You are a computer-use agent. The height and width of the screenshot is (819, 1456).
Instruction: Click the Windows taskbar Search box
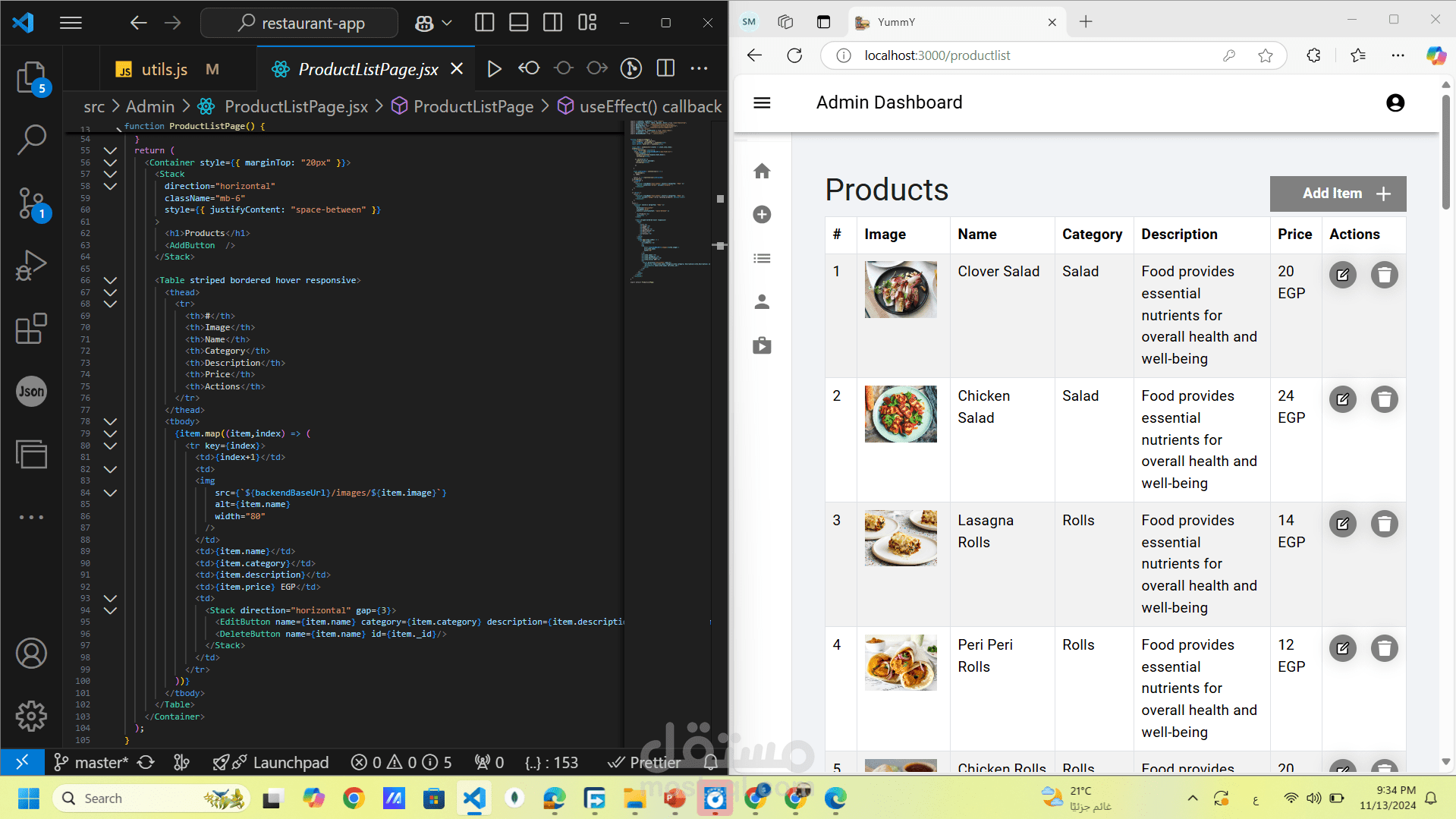click(x=153, y=799)
